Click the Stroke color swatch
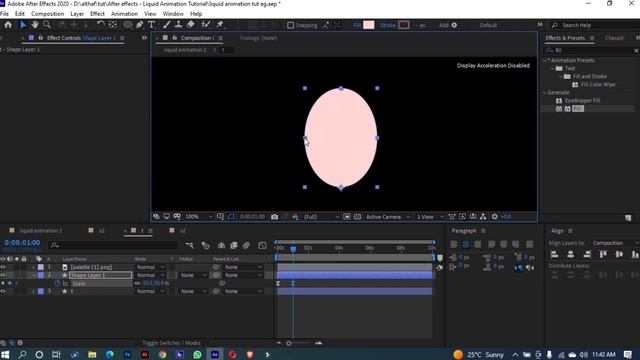The width and height of the screenshot is (640, 360). 404,25
